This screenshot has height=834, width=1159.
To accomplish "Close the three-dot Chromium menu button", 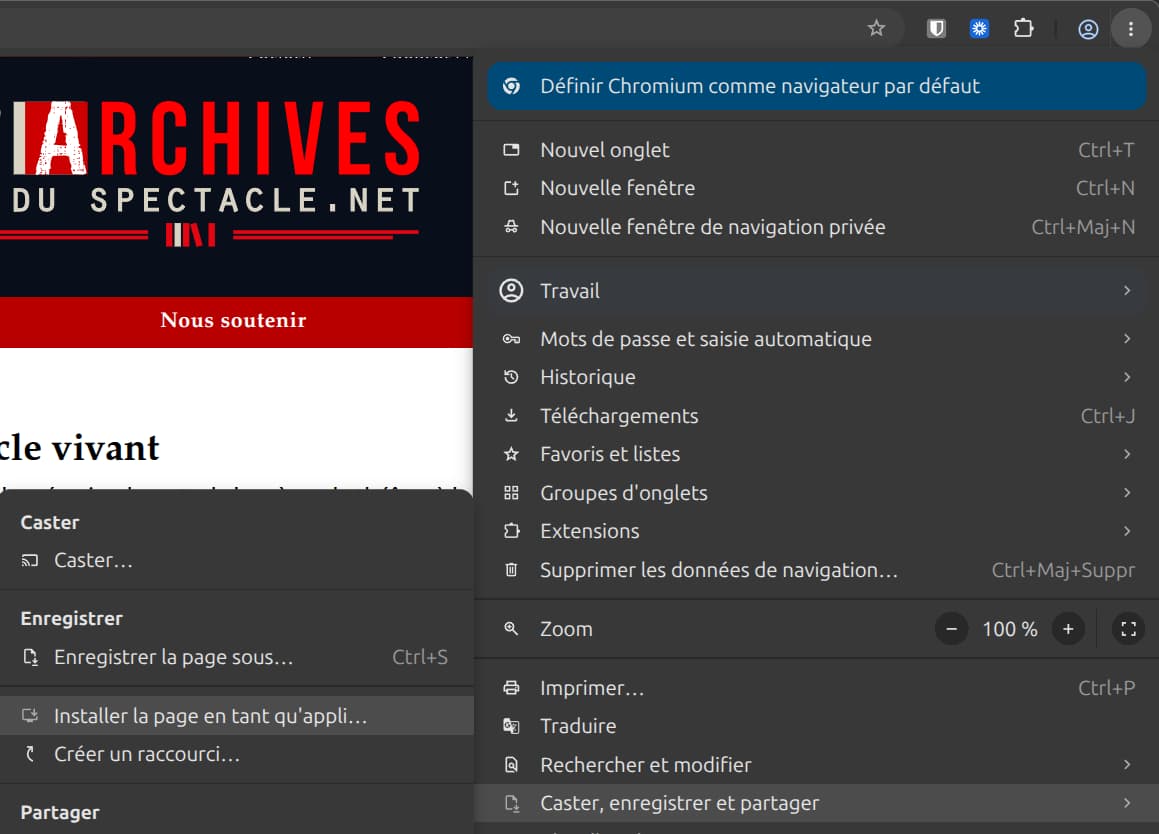I will 1130,29.
